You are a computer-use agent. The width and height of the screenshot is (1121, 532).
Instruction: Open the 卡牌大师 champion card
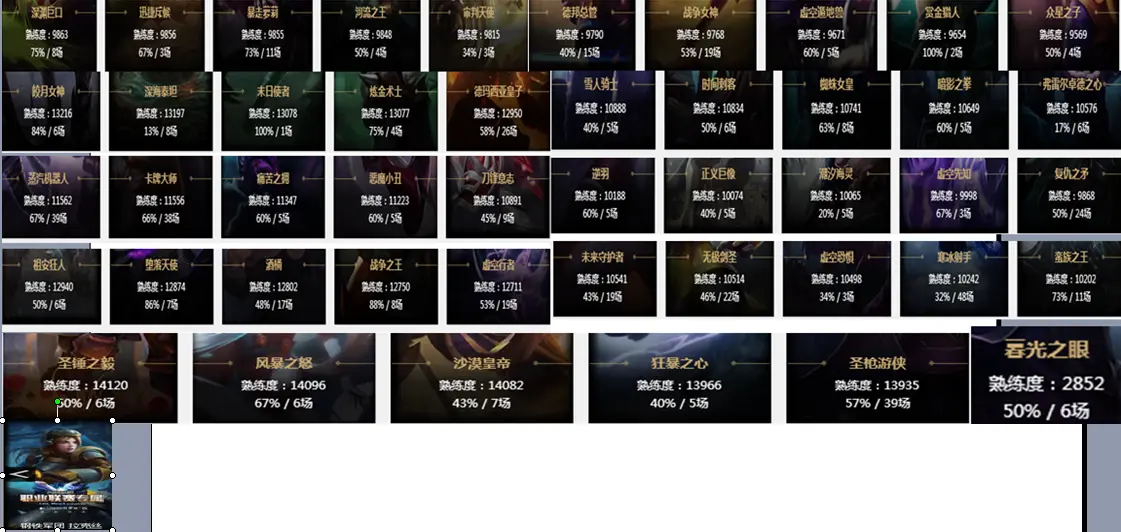(161, 197)
